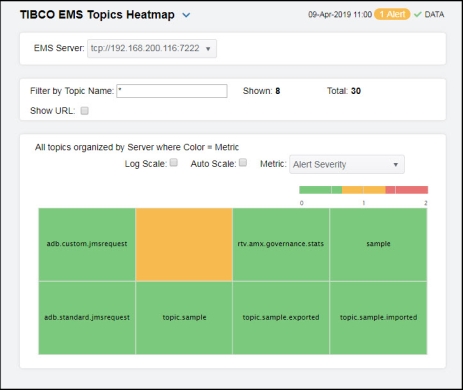The width and height of the screenshot is (463, 390).
Task: Open the Metric Alert Severity dropdown
Action: (x=347, y=164)
